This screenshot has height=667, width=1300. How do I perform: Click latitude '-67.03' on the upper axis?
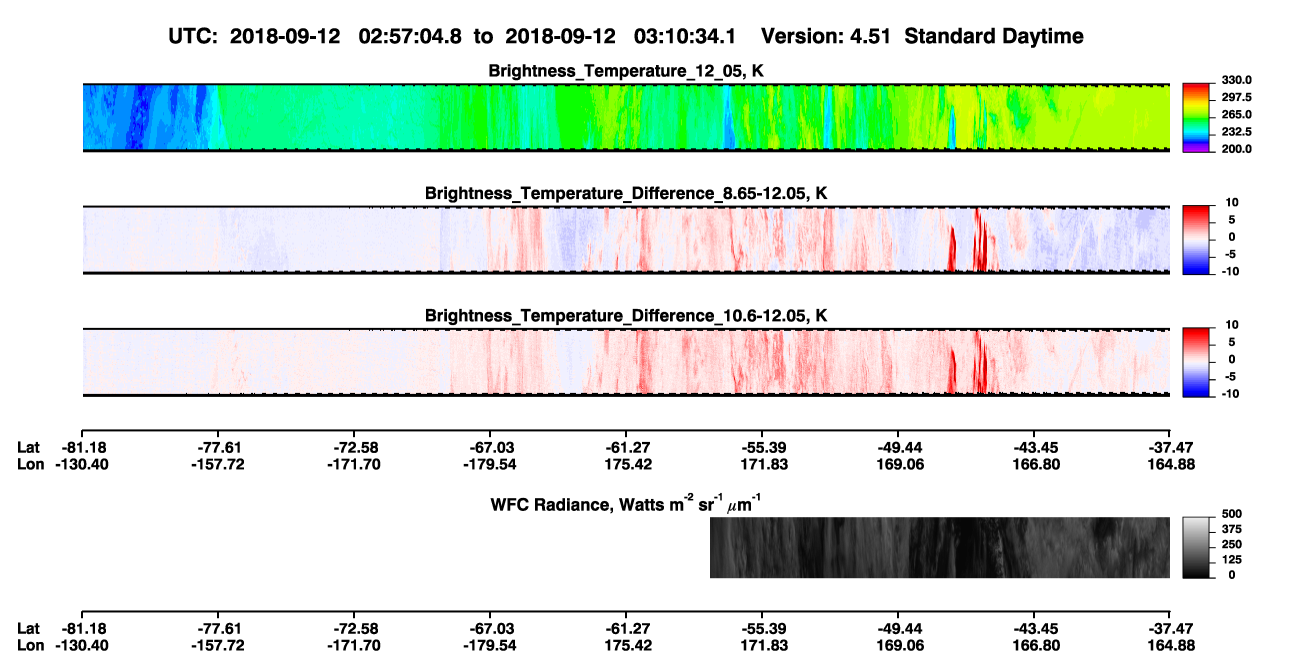click(489, 447)
